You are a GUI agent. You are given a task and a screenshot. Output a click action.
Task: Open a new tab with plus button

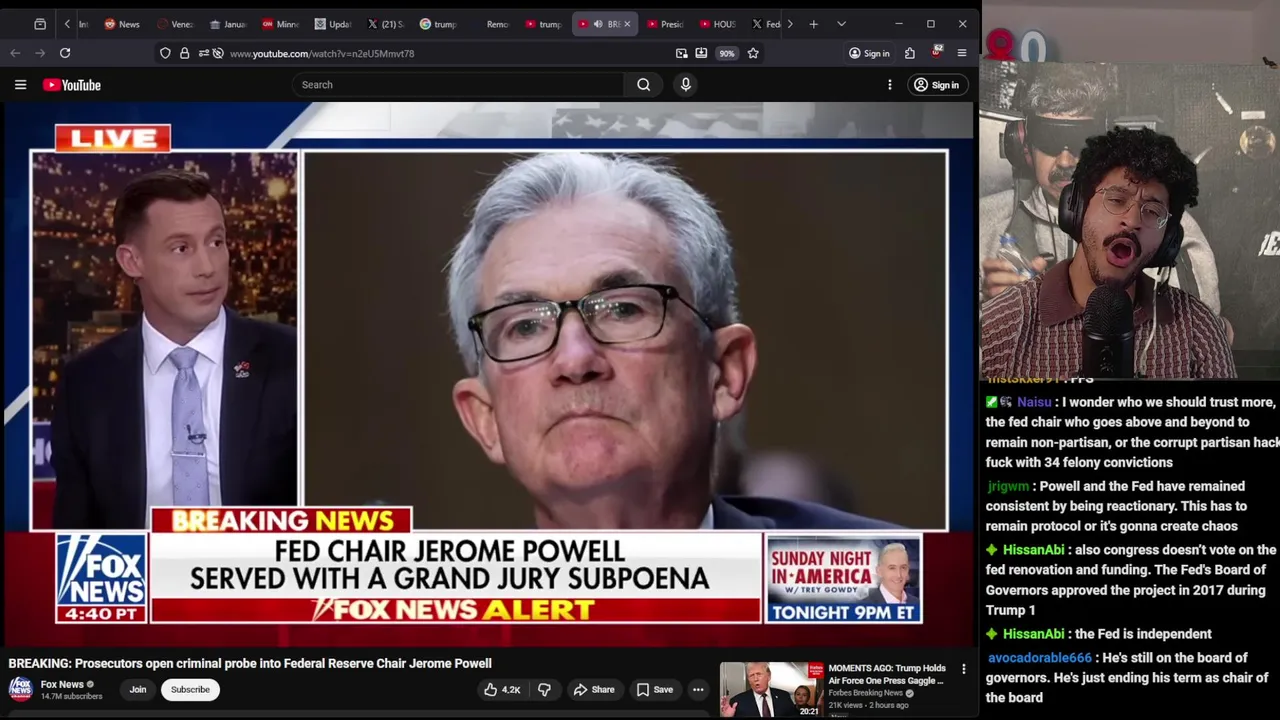click(x=814, y=24)
